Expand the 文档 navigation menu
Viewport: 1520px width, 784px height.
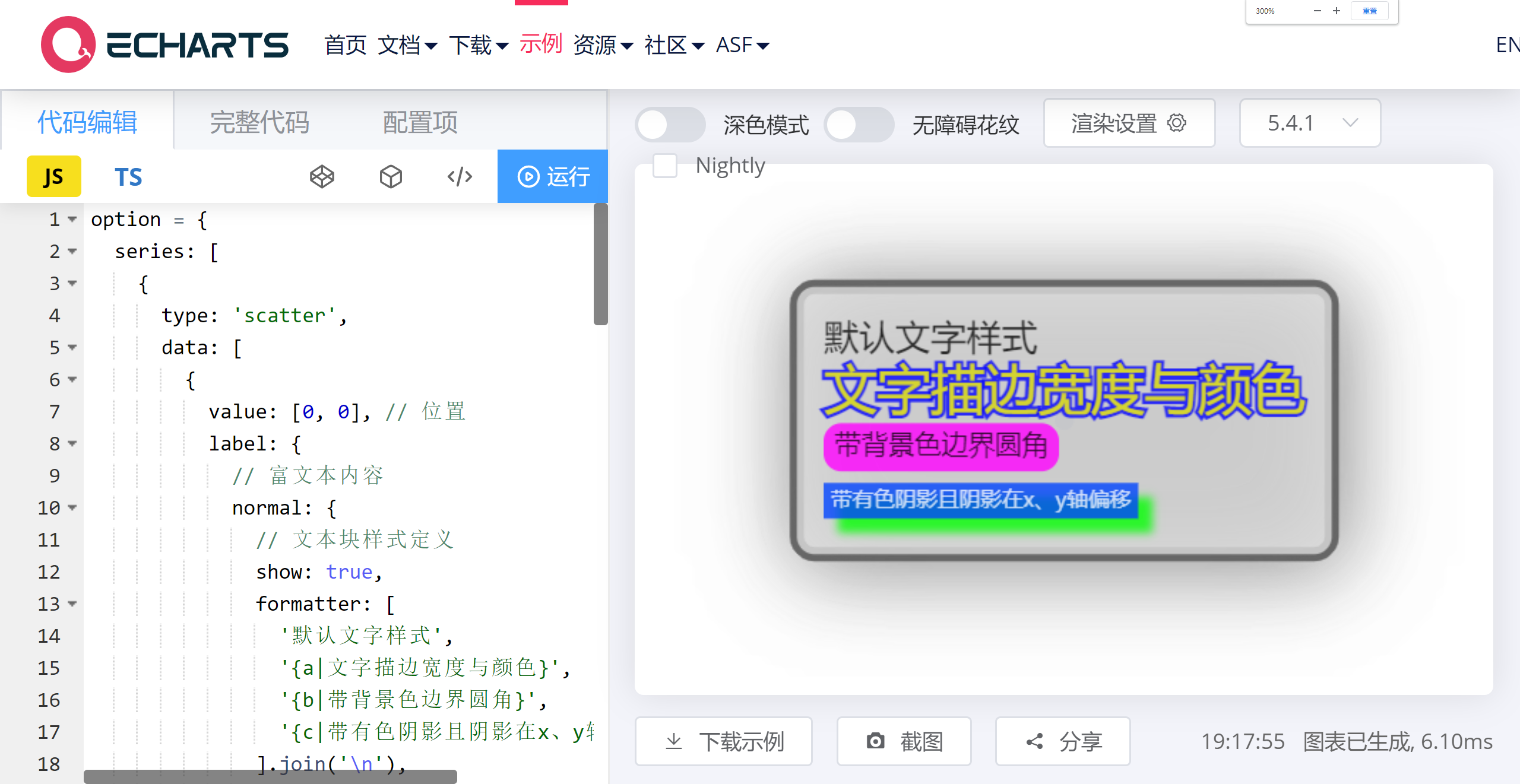pos(408,45)
